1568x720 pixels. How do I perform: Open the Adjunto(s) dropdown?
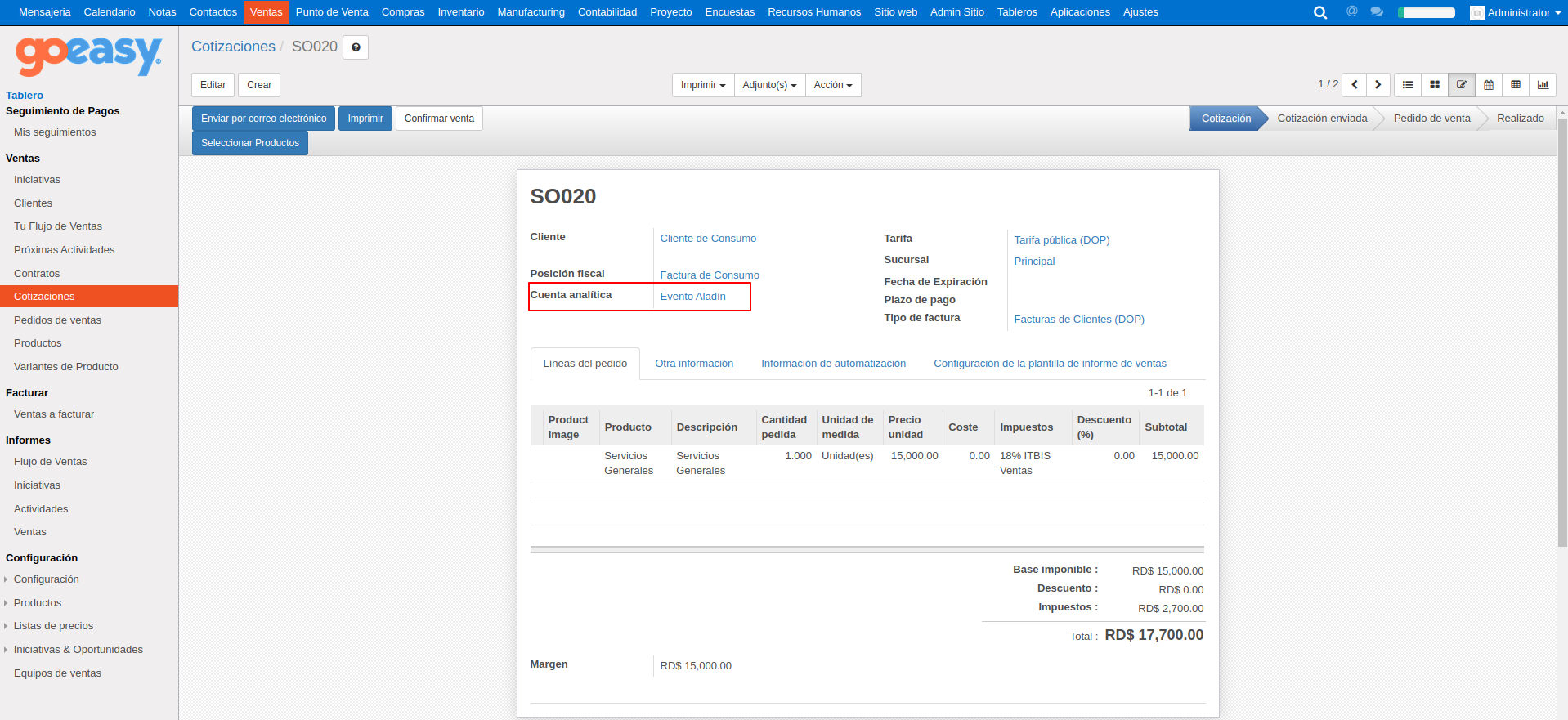(769, 85)
